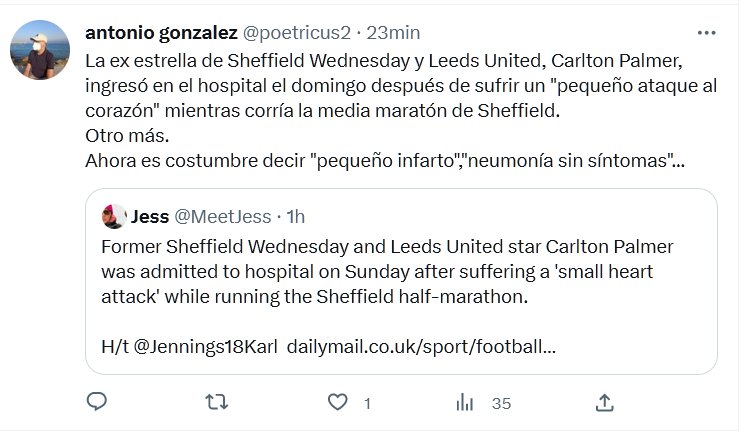Click the reply speech bubble icon
This screenshot has height=432, width=744.
(97, 402)
